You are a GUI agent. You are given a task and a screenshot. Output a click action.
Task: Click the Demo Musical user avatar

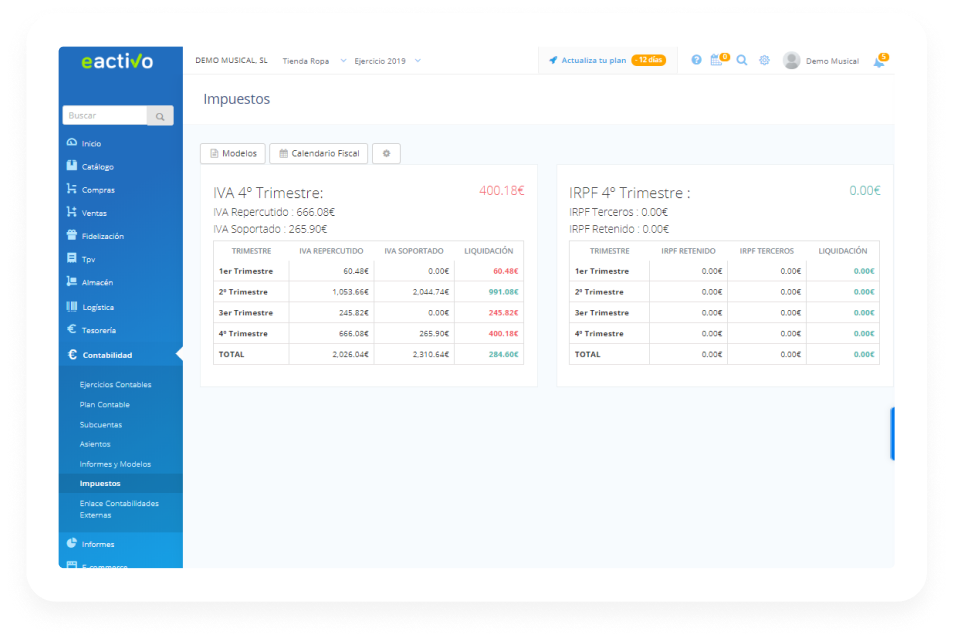792,61
